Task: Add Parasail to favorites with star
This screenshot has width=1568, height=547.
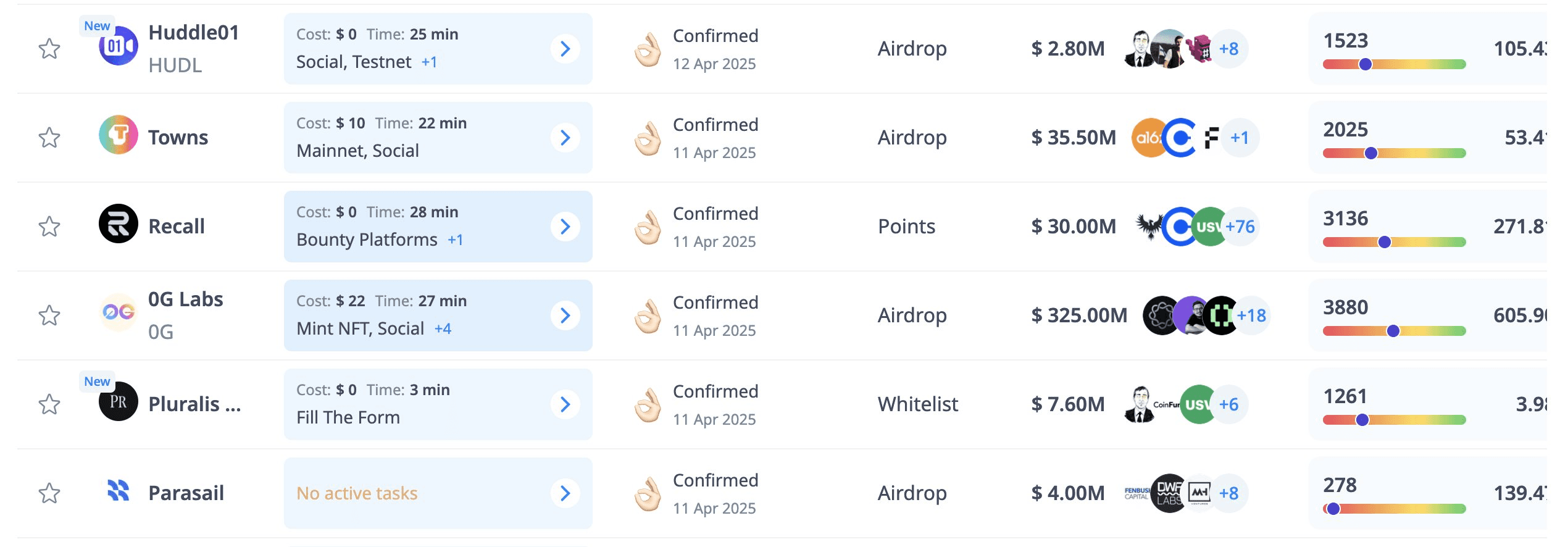Action: coord(49,493)
